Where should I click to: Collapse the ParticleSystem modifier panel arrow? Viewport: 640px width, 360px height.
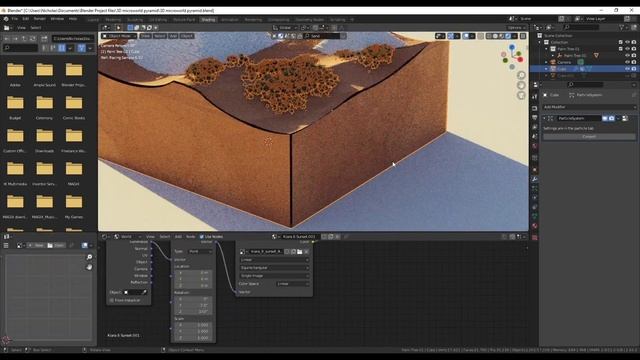pyautogui.click(x=544, y=118)
